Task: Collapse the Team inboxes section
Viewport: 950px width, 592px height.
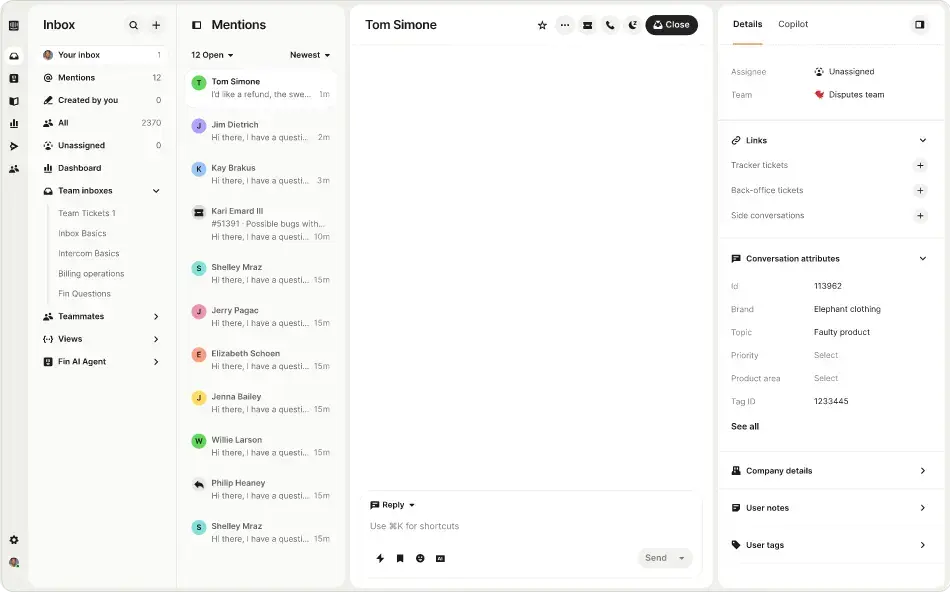Action: (x=156, y=191)
